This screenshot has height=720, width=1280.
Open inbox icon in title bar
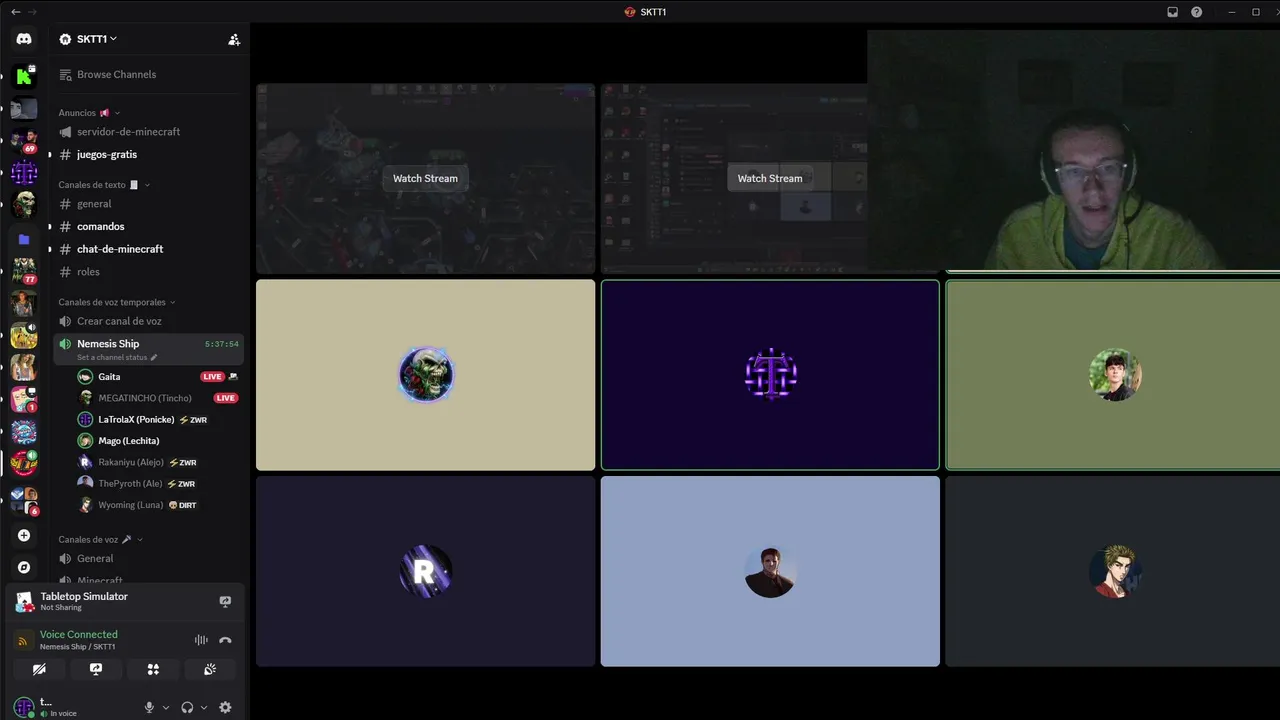click(1173, 12)
